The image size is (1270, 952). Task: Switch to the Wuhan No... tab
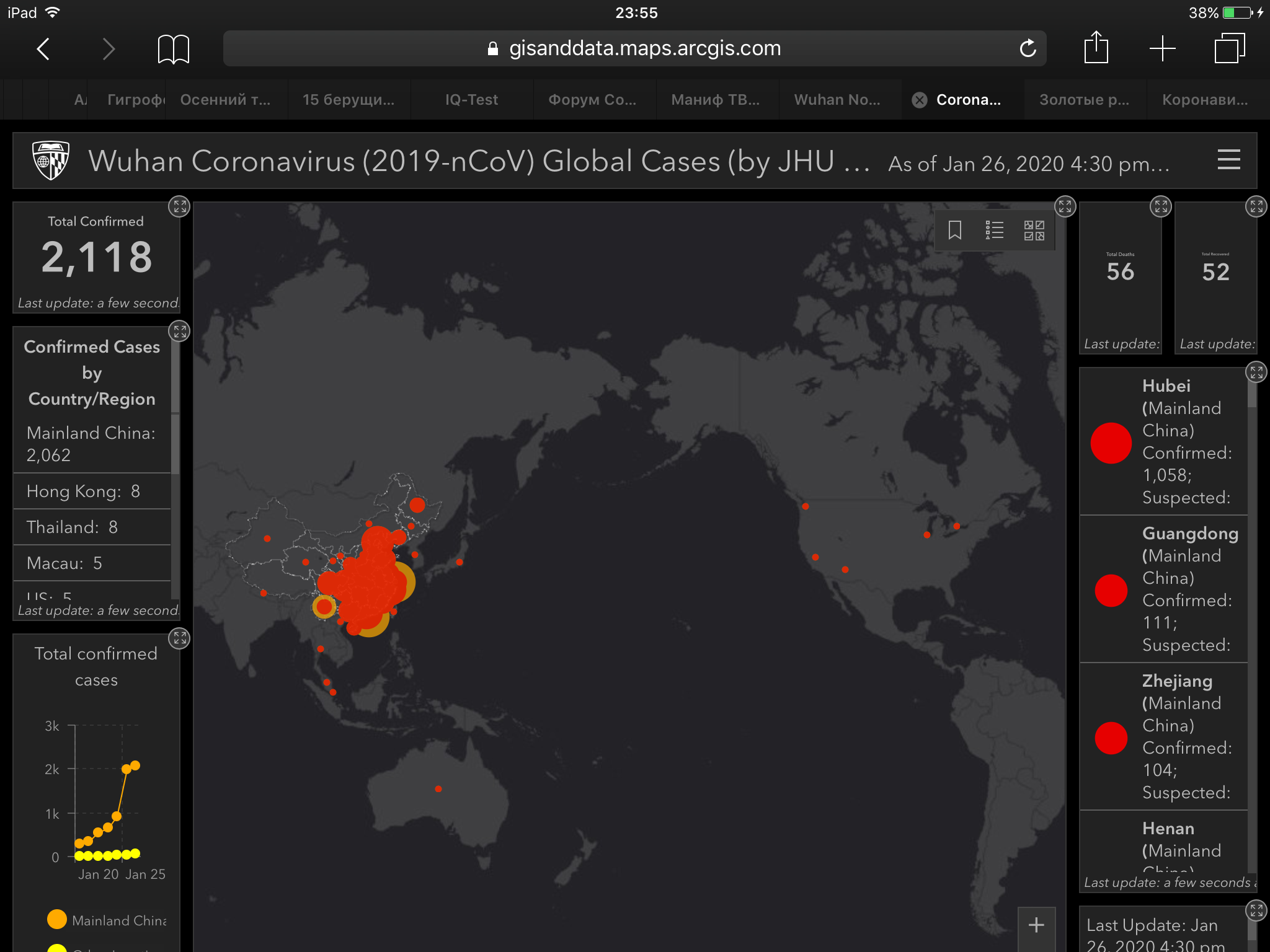click(x=837, y=100)
